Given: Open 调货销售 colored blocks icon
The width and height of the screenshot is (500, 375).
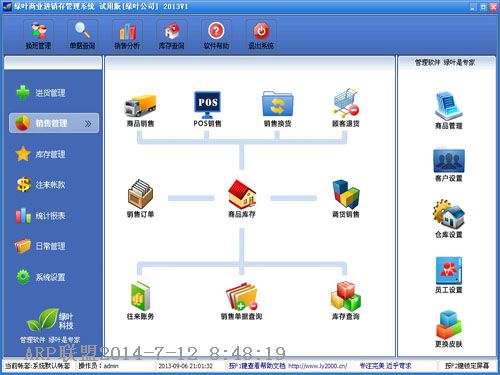Looking at the screenshot, I should click(x=346, y=198).
